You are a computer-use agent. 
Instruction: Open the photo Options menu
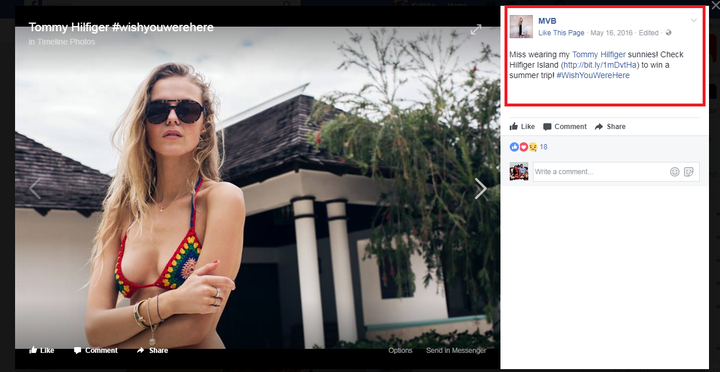point(400,350)
